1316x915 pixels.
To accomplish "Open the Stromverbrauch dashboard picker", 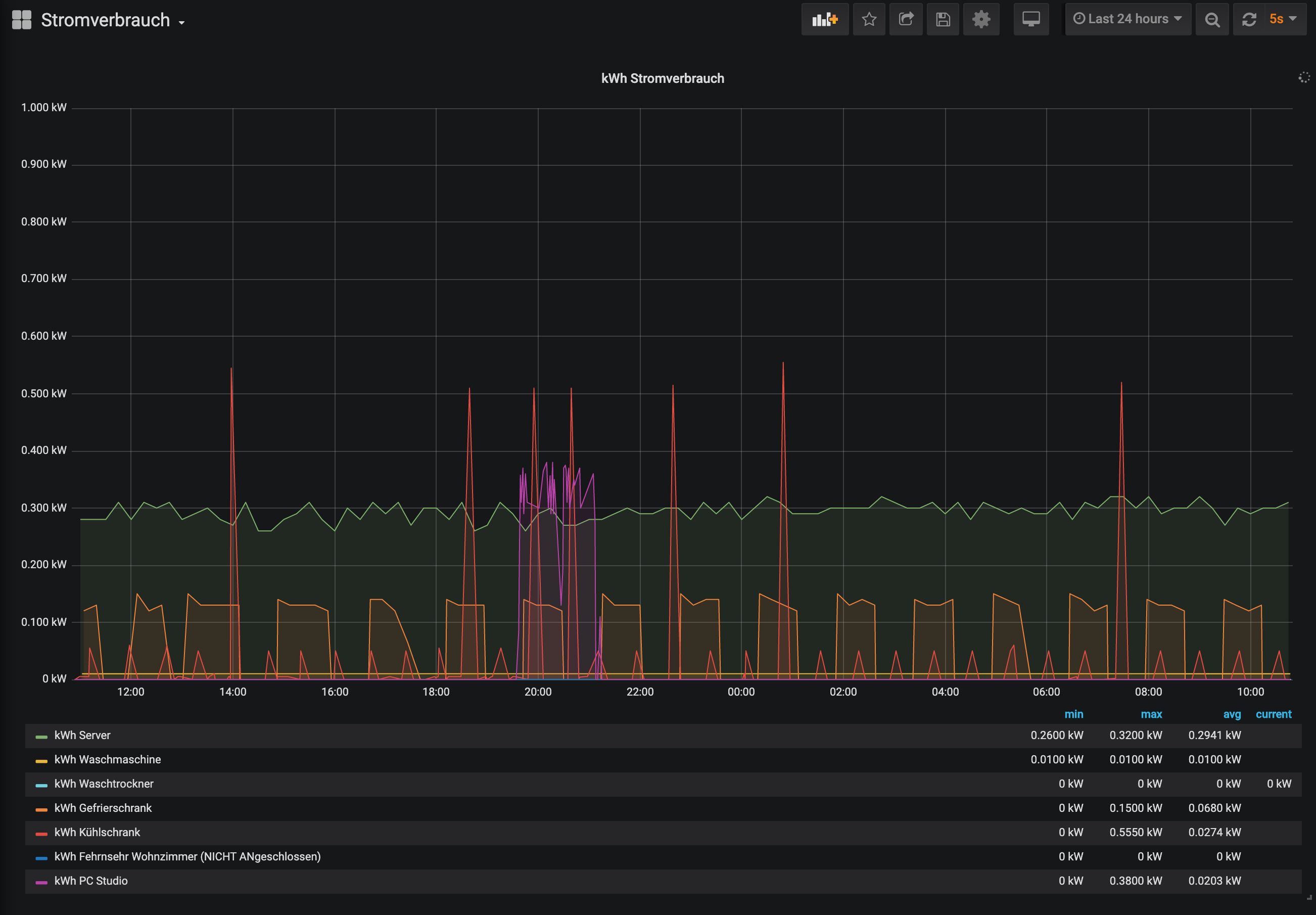I will [x=113, y=20].
